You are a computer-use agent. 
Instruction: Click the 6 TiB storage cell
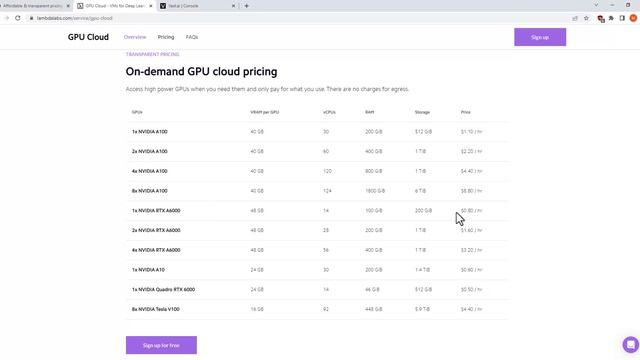(420, 191)
